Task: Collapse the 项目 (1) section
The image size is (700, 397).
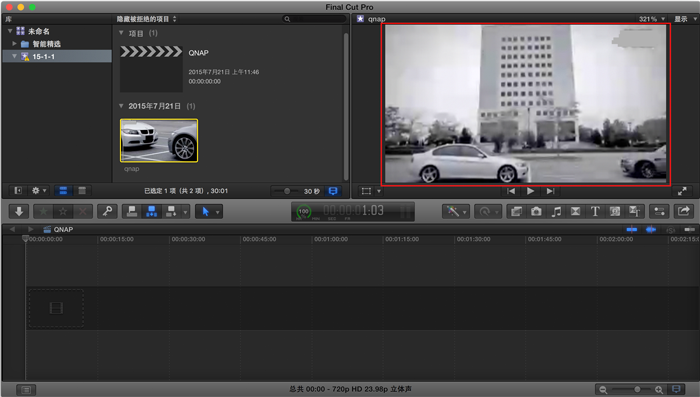Action: (121, 33)
